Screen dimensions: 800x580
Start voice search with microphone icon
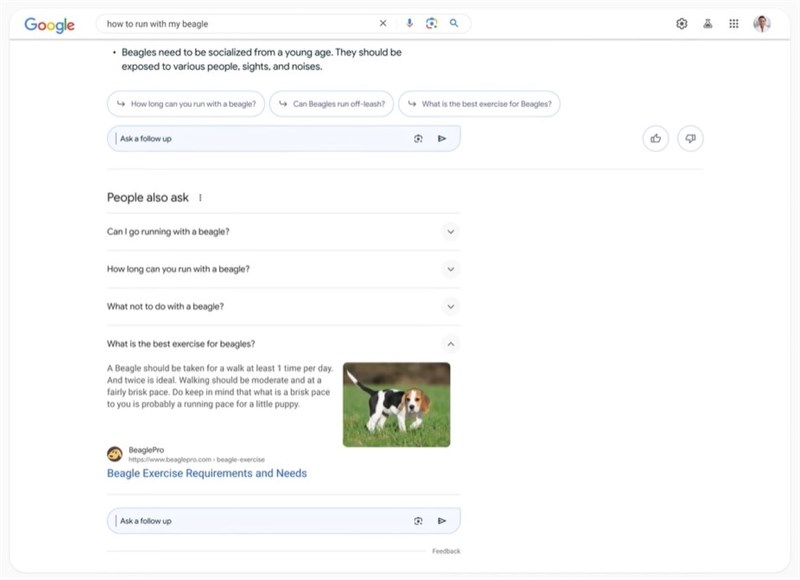click(x=409, y=24)
